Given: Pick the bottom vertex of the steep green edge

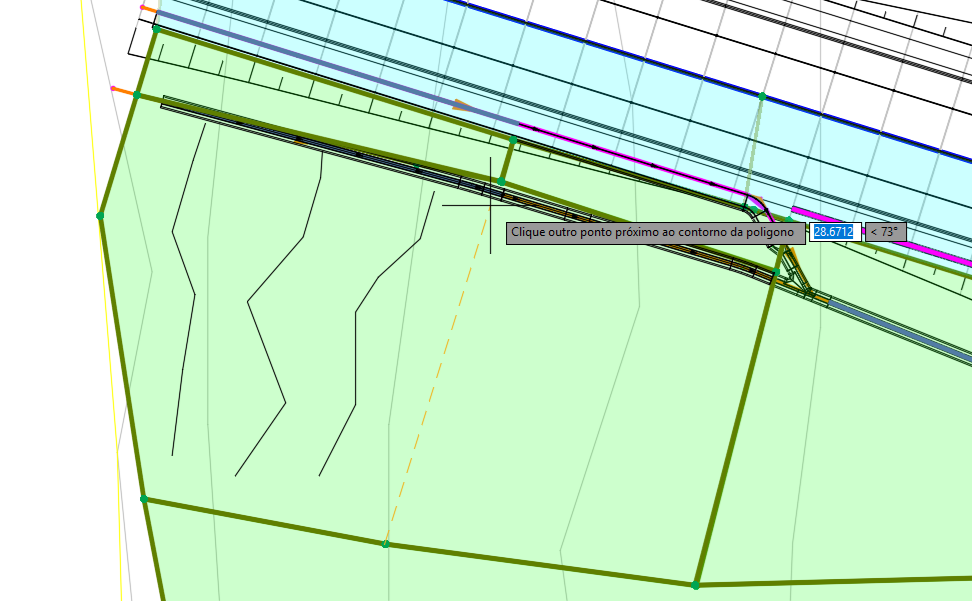Looking at the screenshot, I should coord(696,584).
